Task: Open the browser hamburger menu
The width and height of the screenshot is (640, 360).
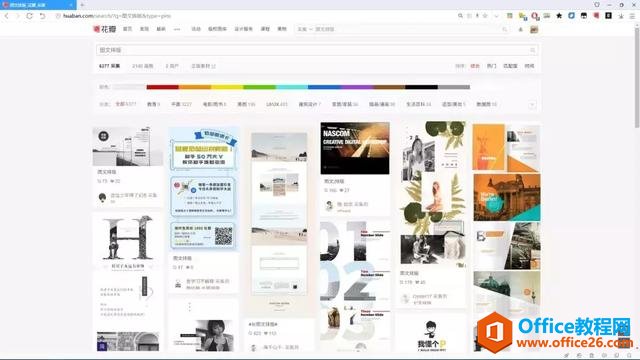Action: (632, 16)
